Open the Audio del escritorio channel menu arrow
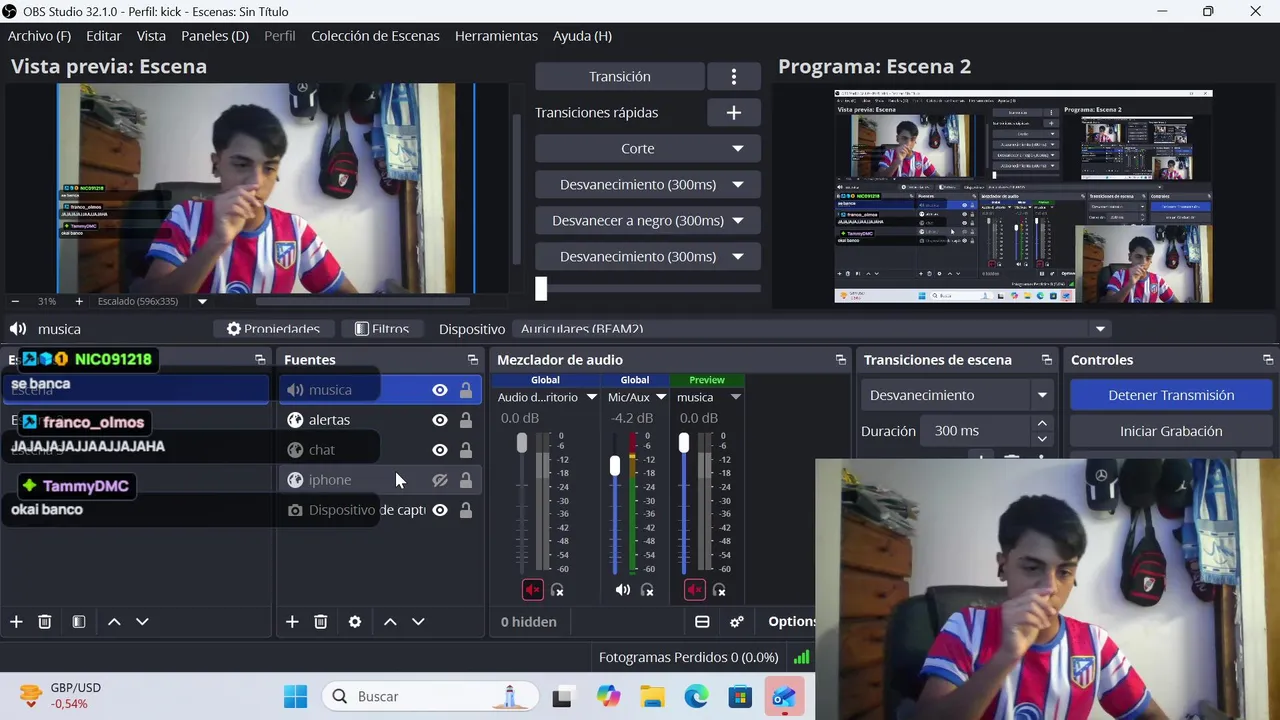Image resolution: width=1280 pixels, height=720 pixels. pos(591,397)
